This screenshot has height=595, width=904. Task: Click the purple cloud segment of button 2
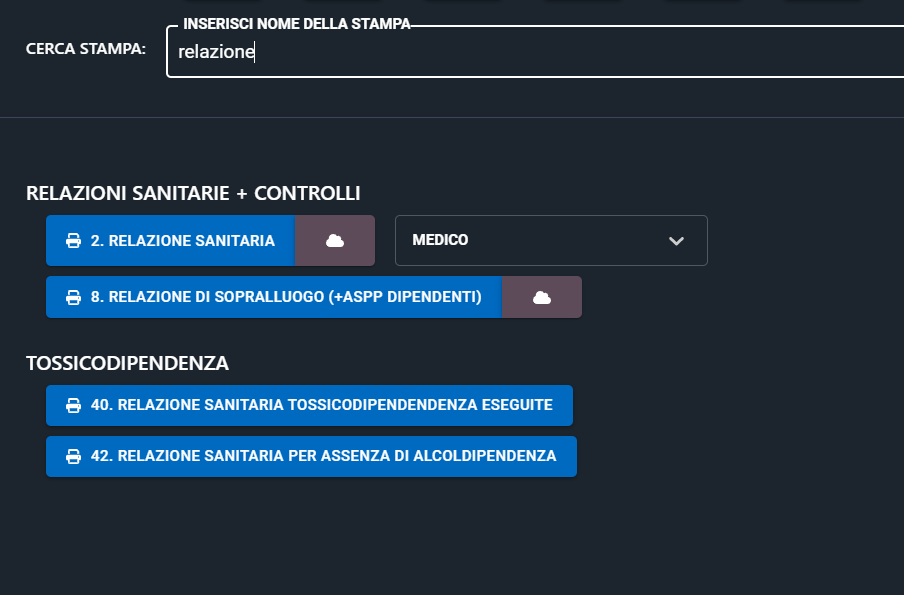(x=335, y=240)
